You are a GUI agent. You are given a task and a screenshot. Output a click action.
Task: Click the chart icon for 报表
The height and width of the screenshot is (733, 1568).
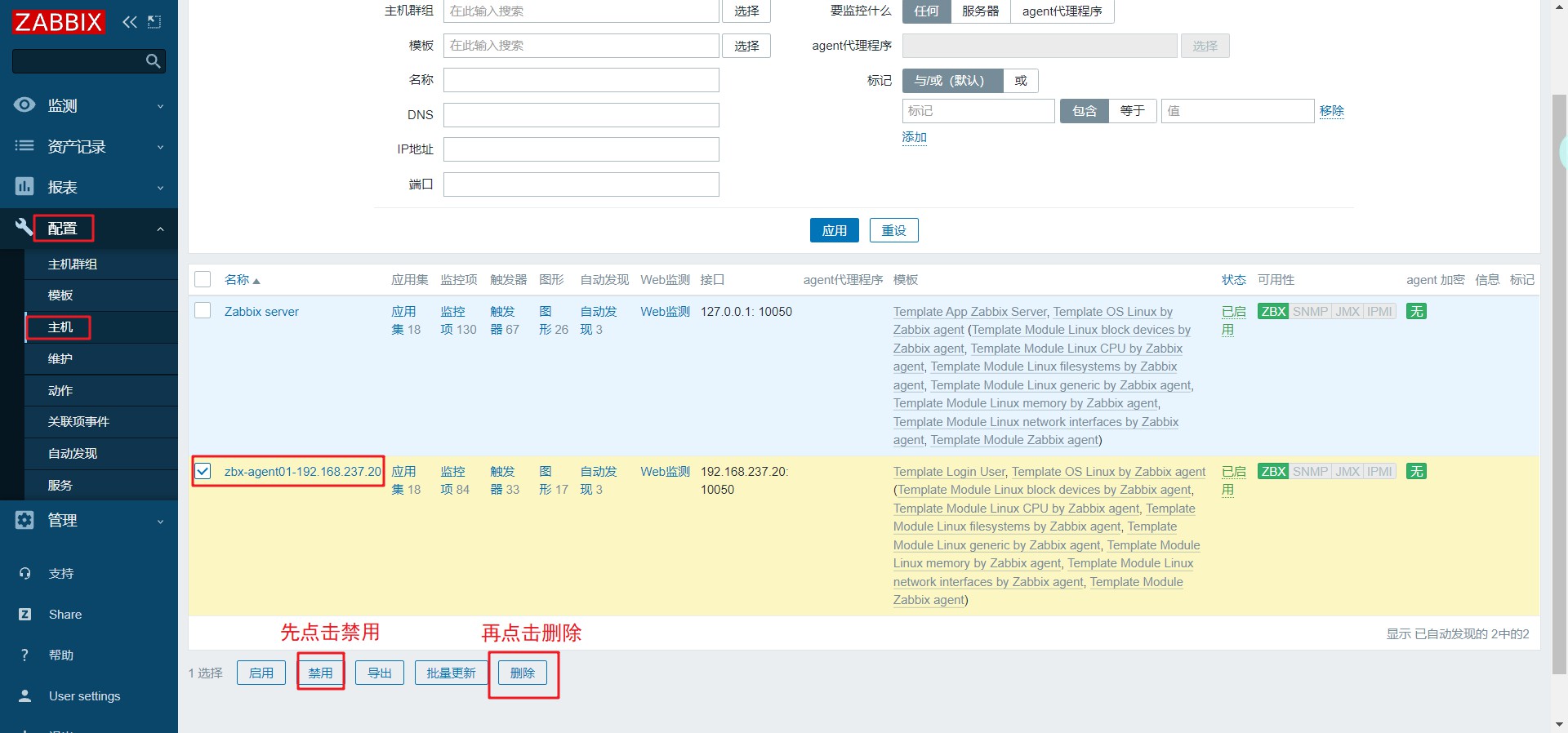tap(24, 186)
